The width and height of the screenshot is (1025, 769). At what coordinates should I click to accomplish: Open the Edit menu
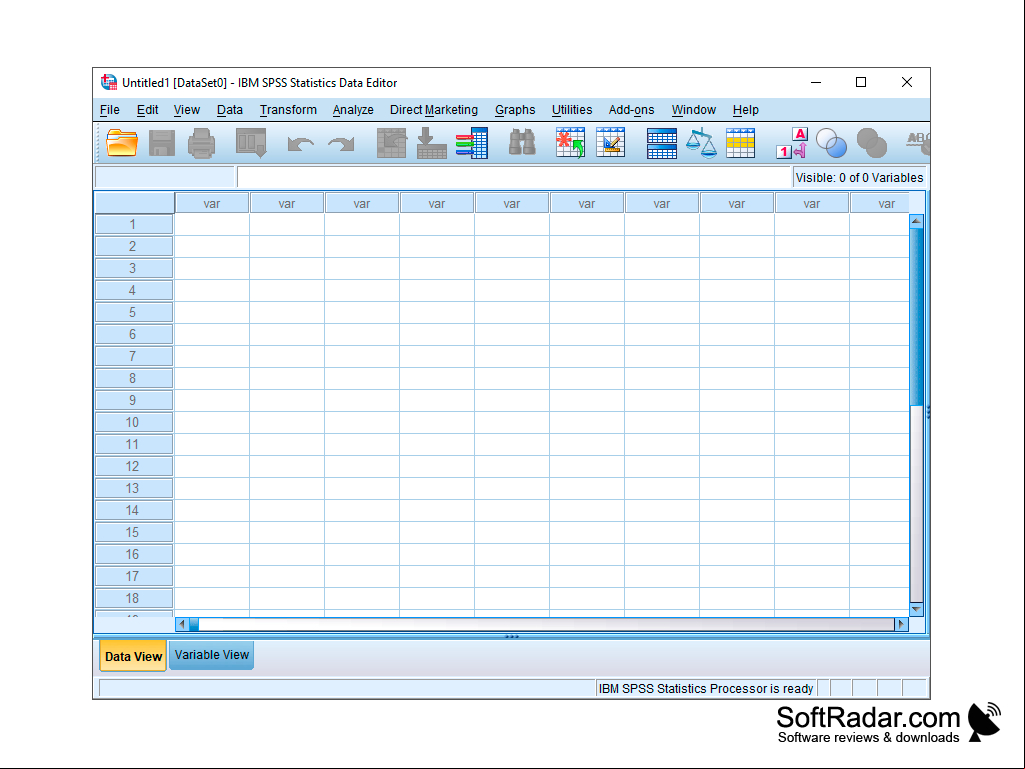pos(148,110)
